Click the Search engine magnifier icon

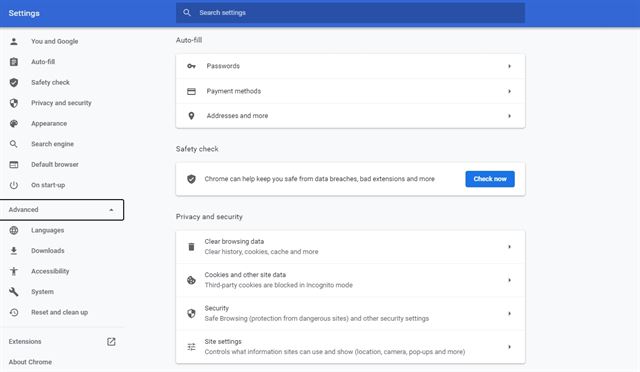click(x=14, y=144)
